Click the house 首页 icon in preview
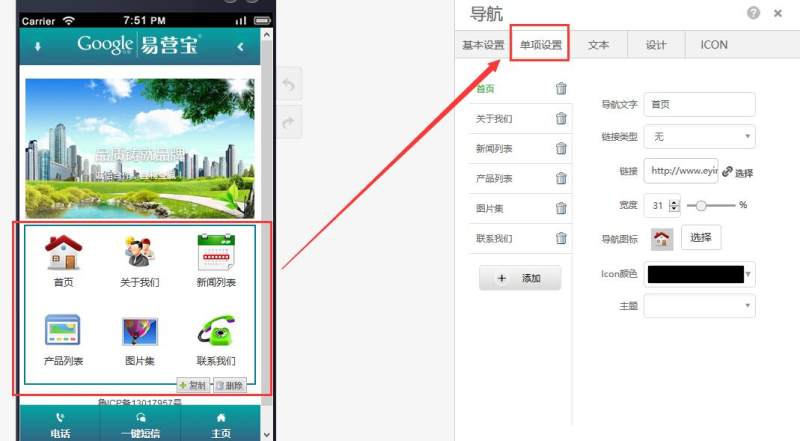 coord(63,252)
